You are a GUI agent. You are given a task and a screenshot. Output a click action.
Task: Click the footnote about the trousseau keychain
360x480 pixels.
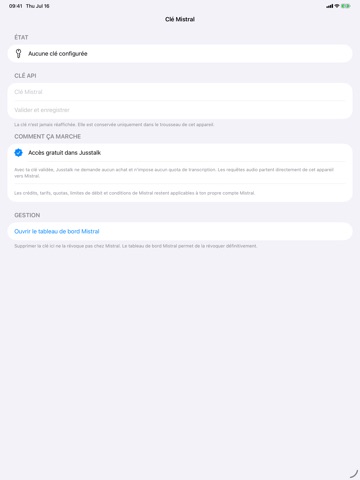tap(114, 125)
